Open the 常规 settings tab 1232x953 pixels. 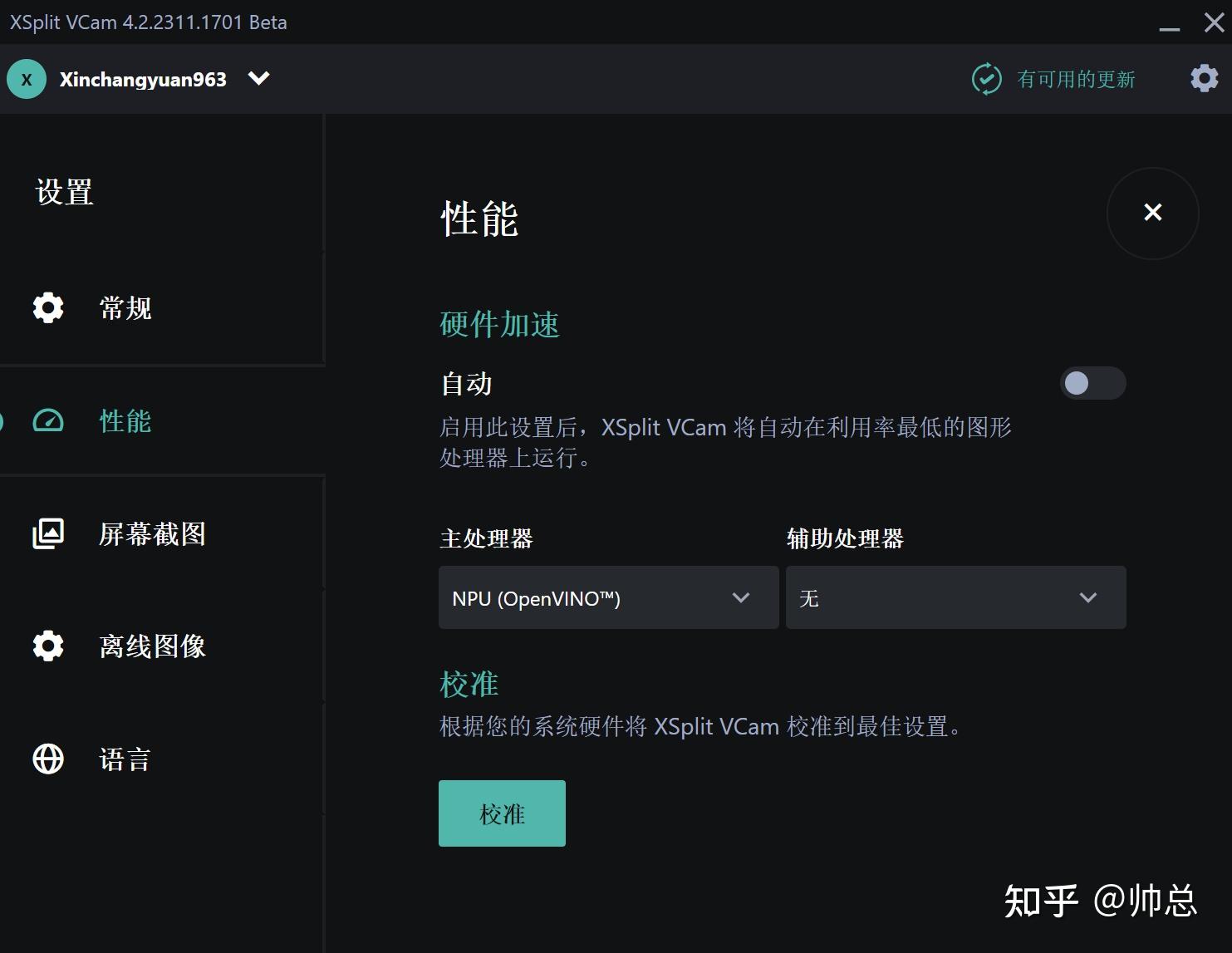coord(162,308)
